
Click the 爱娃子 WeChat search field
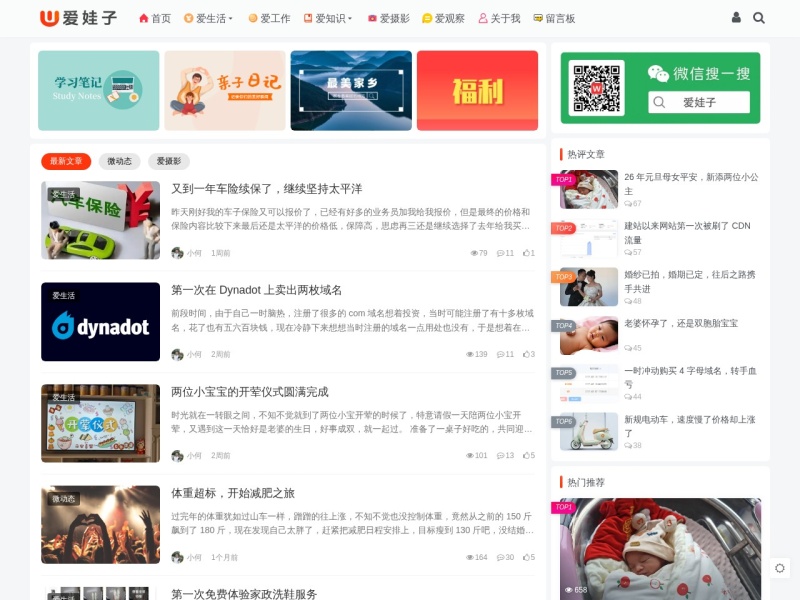coord(699,102)
